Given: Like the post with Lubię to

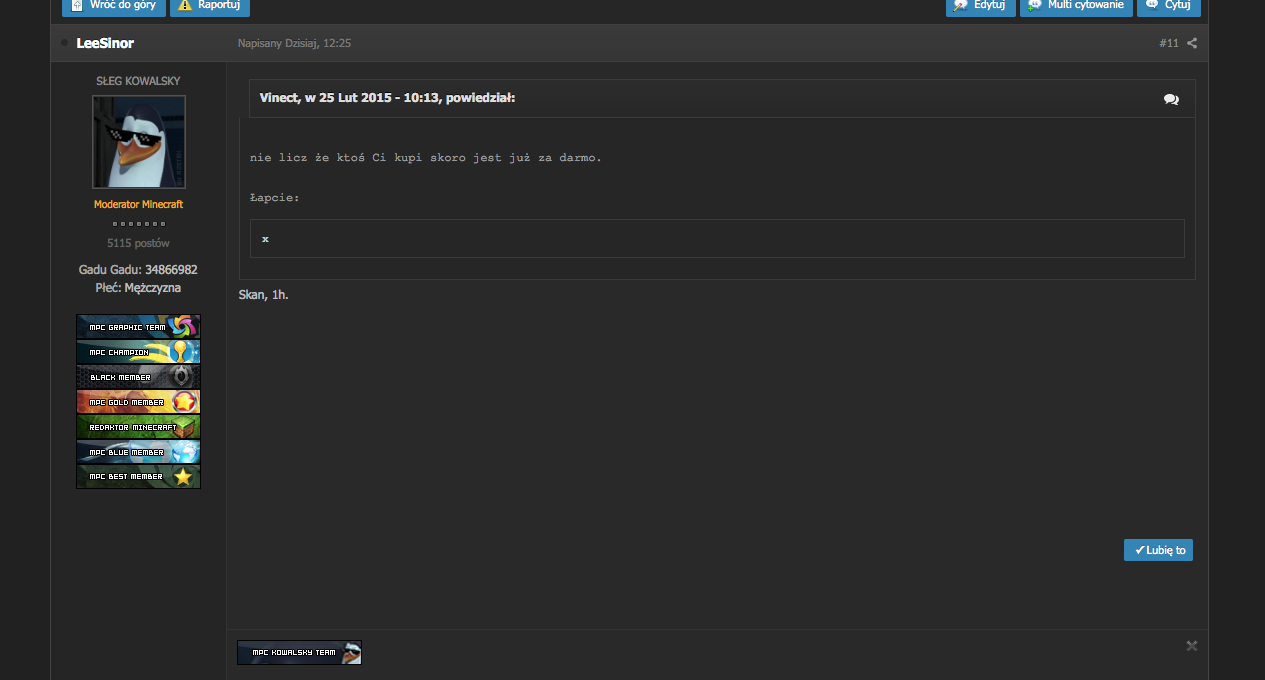Looking at the screenshot, I should pyautogui.click(x=1158, y=550).
